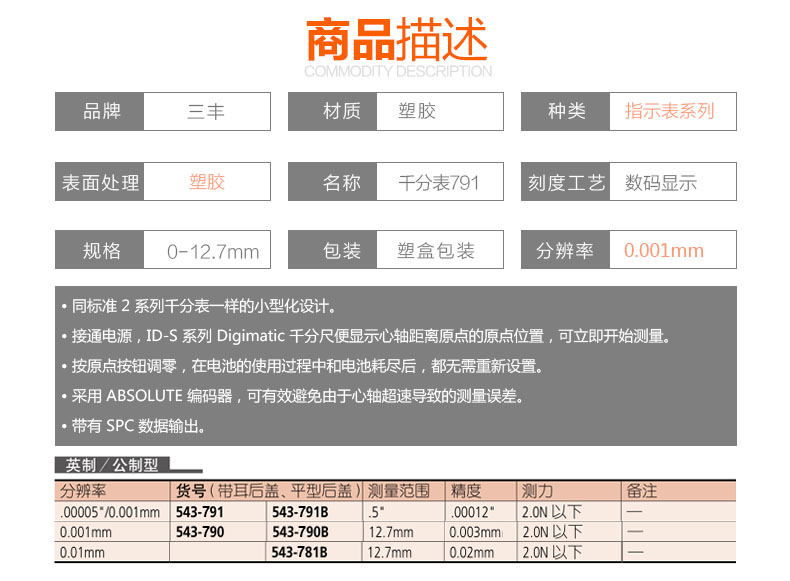Image resolution: width=790 pixels, height=581 pixels.
Task: Click product code 543-790B in table
Action: click(300, 532)
